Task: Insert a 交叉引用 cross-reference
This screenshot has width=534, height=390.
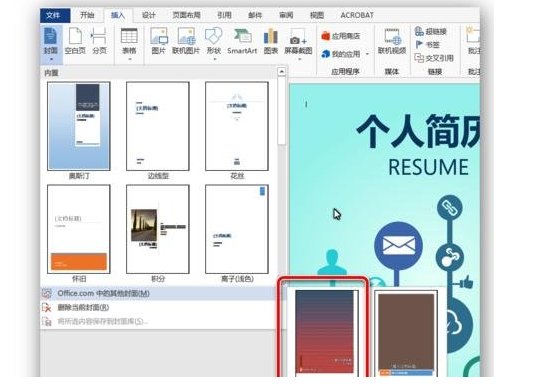Action: (434, 58)
